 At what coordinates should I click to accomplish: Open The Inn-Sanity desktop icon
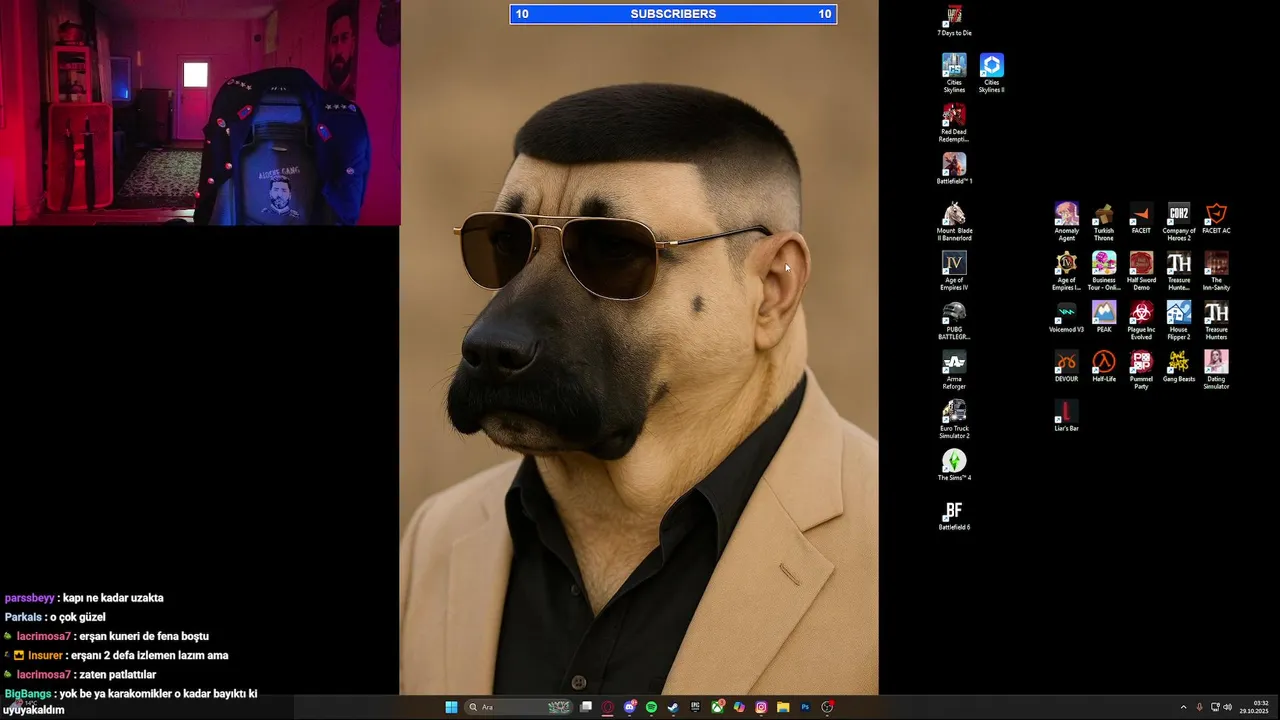[1216, 270]
